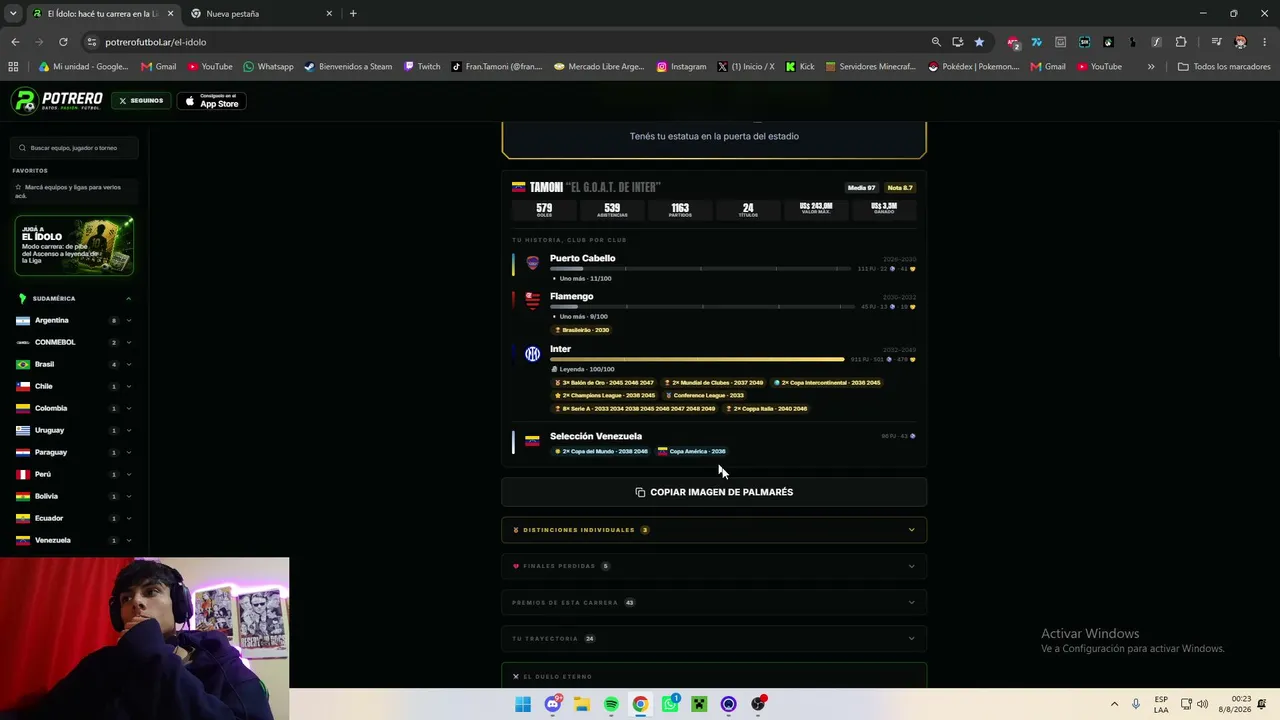The height and width of the screenshot is (720, 1280).
Task: Click the 2× Copa del Mundo badge
Action: point(601,451)
